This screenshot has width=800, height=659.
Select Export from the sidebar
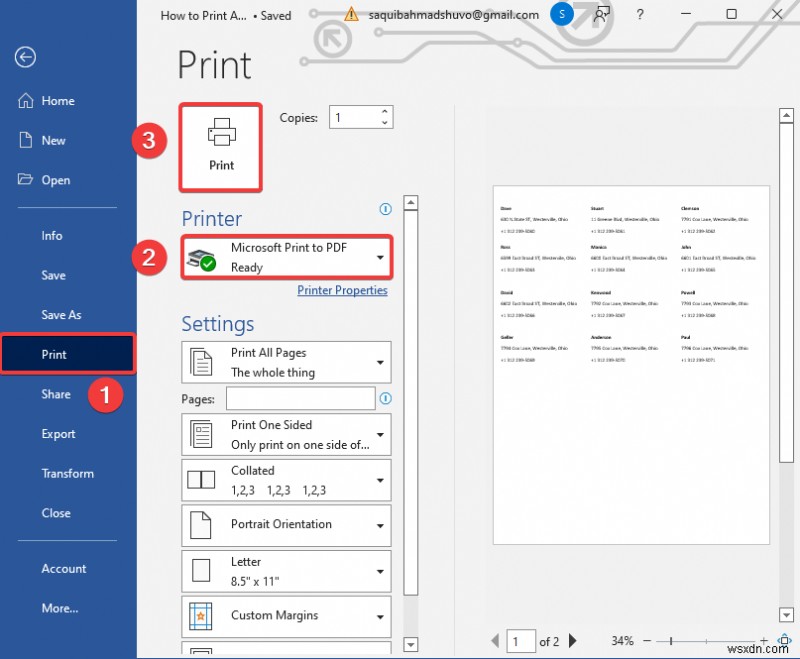pos(58,434)
